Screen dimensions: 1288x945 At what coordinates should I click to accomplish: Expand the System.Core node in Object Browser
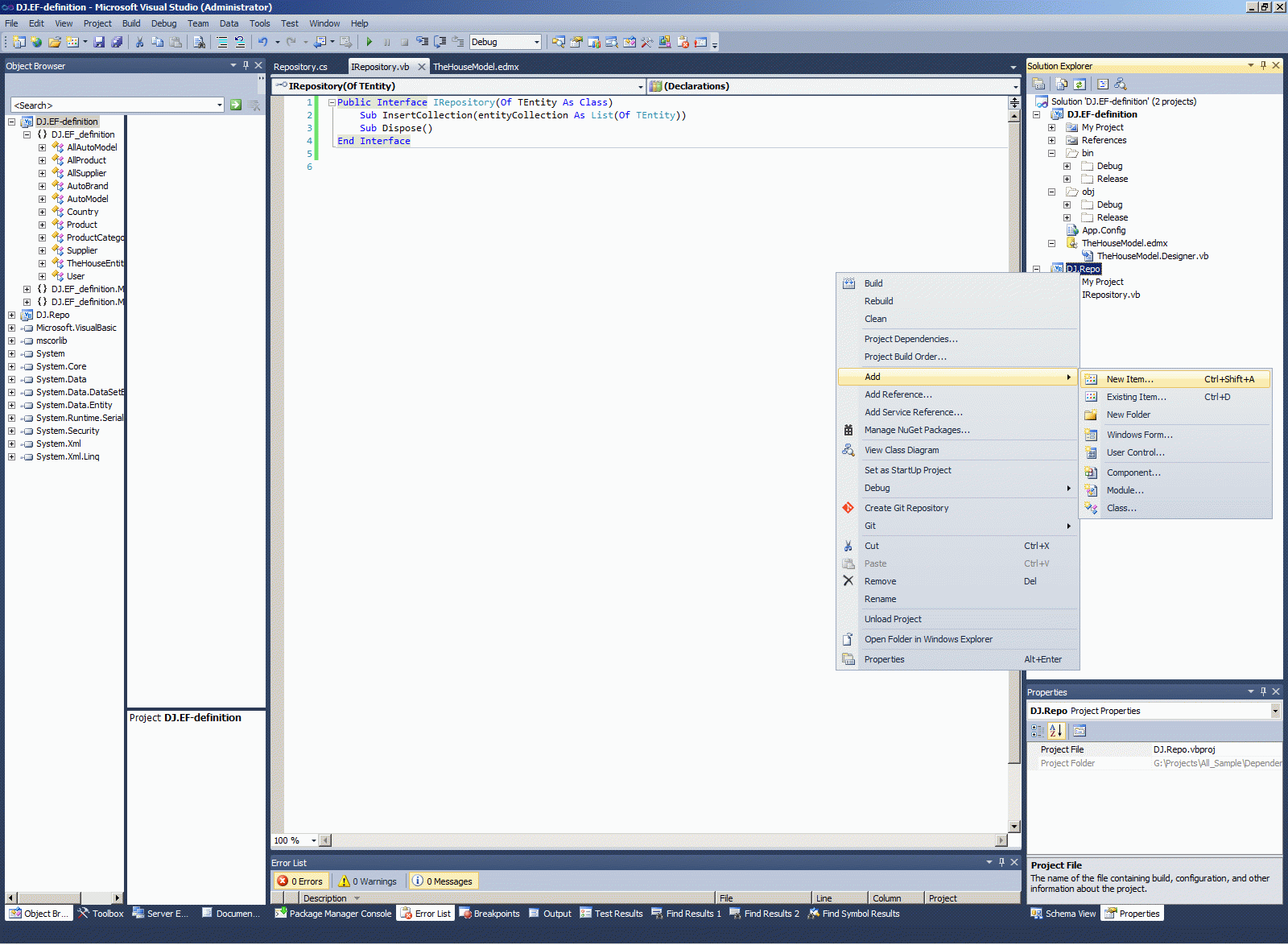coord(11,366)
